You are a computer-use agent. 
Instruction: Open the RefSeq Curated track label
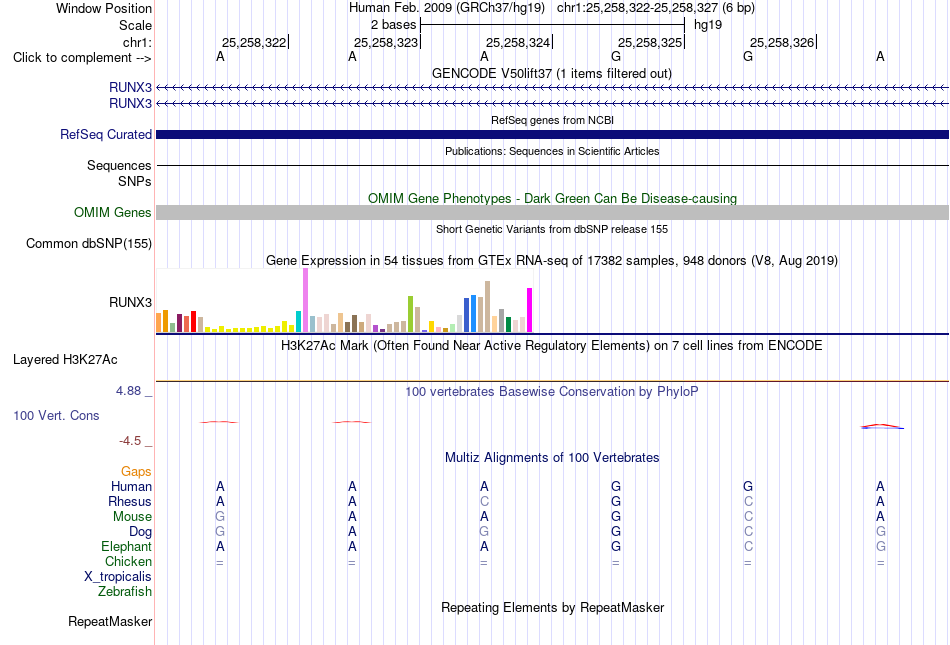pos(106,134)
